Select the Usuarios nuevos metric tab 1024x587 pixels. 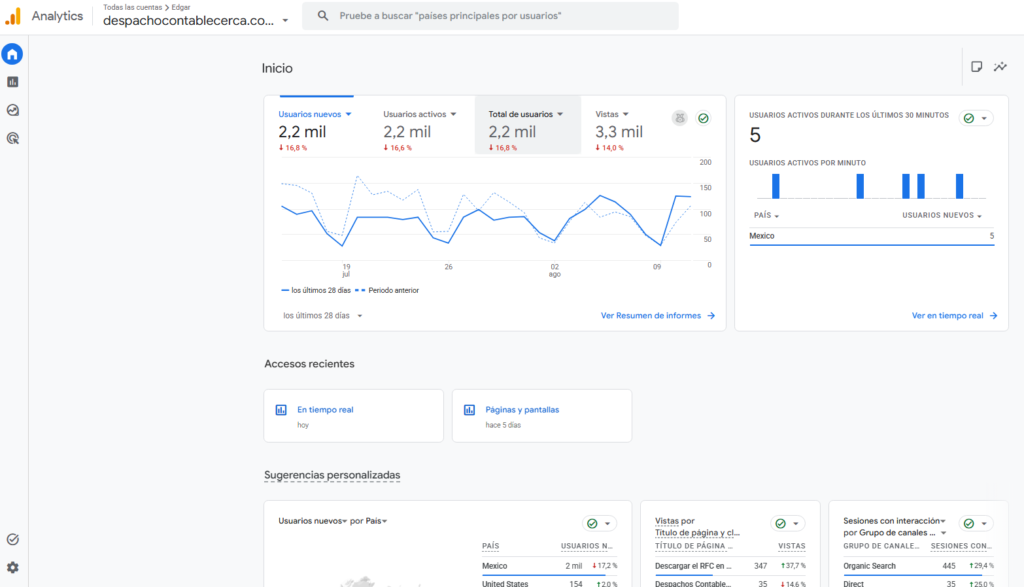click(316, 125)
